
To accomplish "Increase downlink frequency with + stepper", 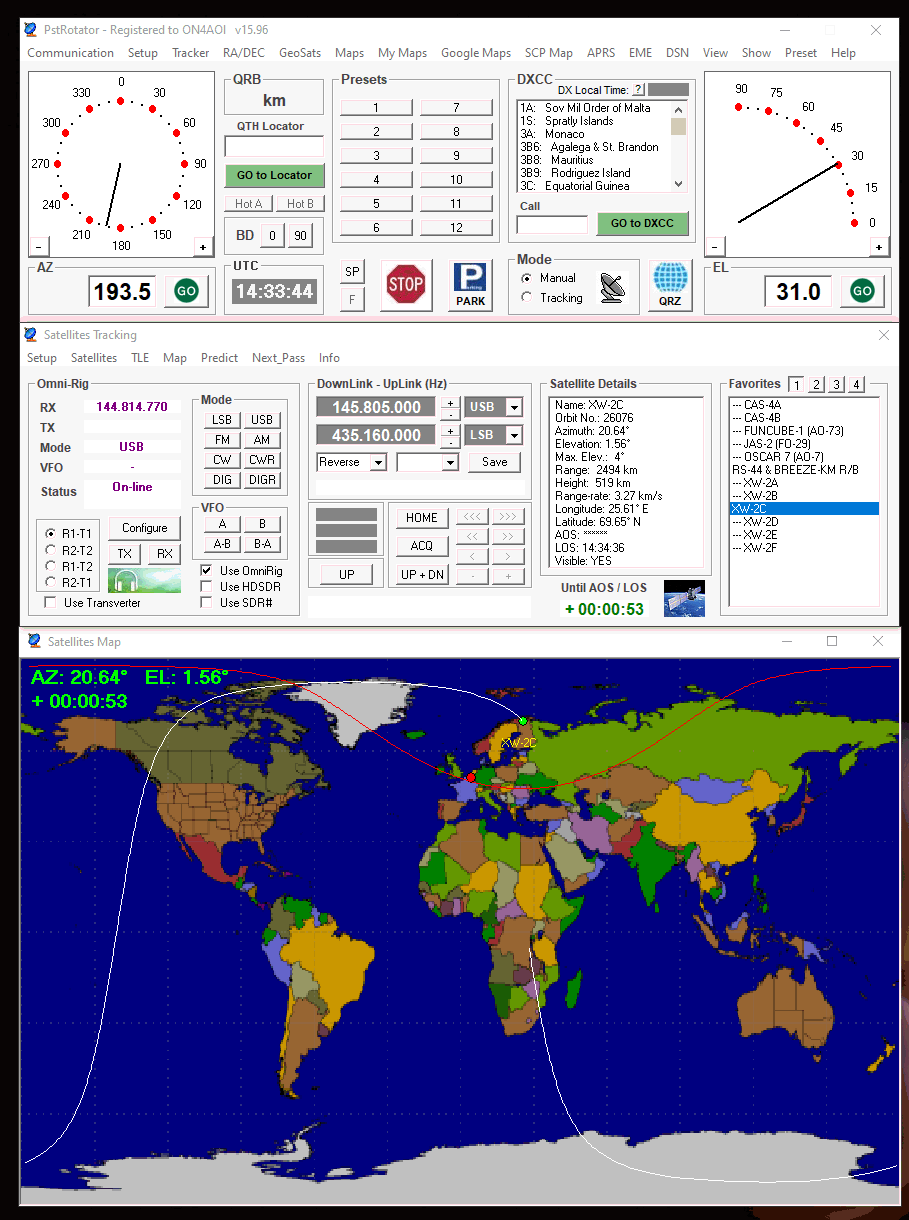I will (x=450, y=402).
